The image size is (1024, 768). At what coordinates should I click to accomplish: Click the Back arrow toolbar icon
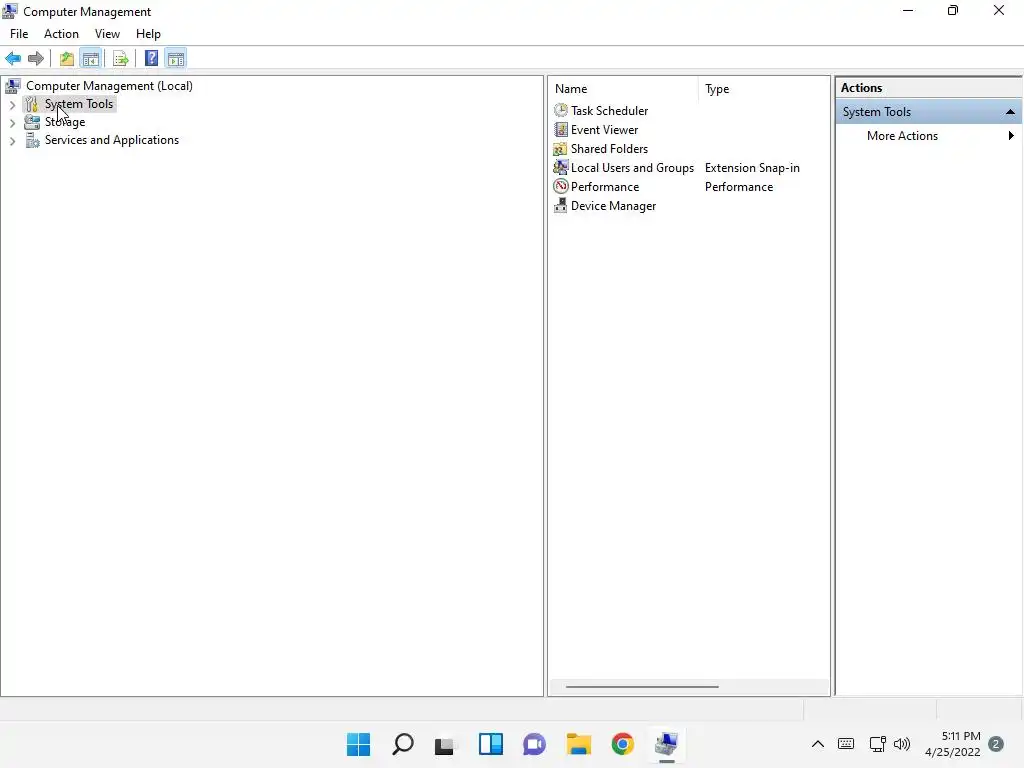(13, 59)
